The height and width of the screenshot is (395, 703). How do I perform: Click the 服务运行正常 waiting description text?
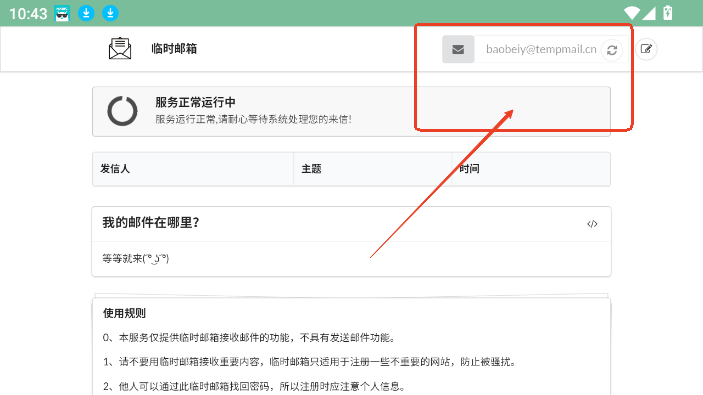tap(253, 119)
